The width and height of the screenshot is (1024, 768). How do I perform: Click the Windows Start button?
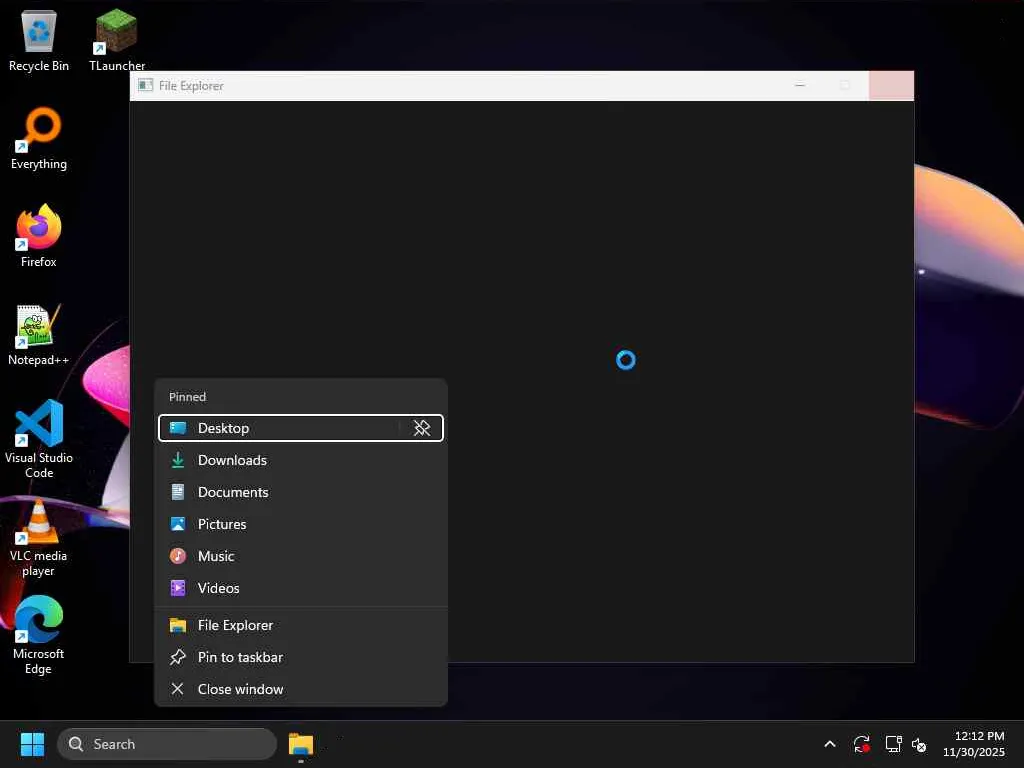click(32, 744)
